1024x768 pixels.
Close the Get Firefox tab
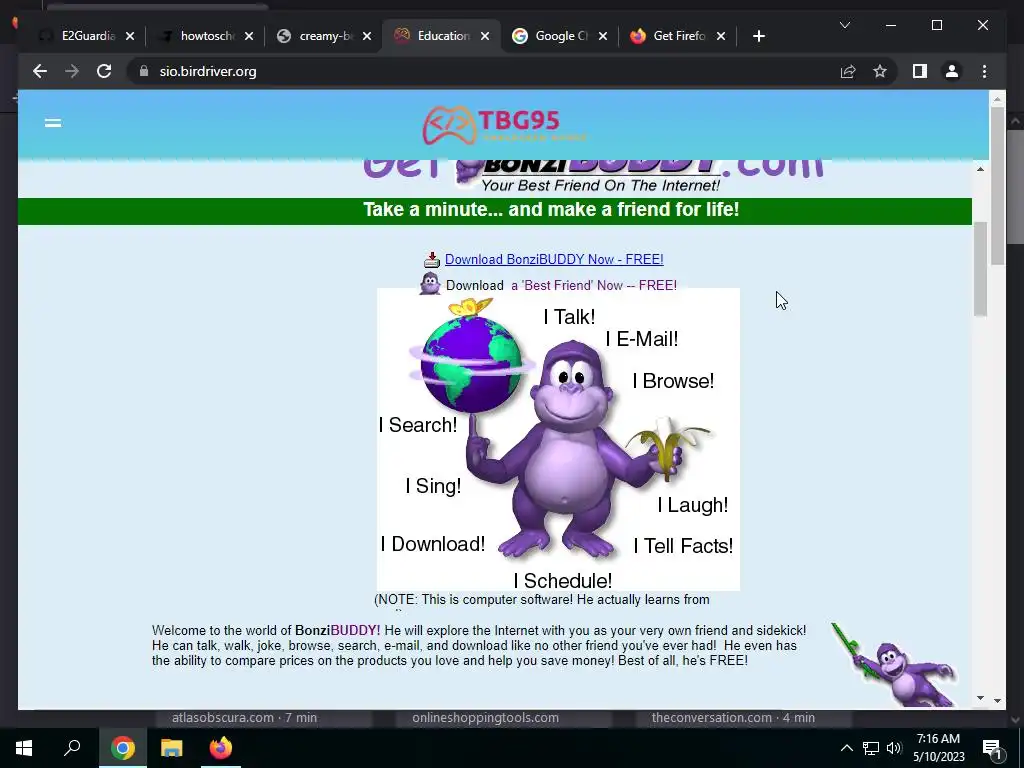[x=721, y=36]
